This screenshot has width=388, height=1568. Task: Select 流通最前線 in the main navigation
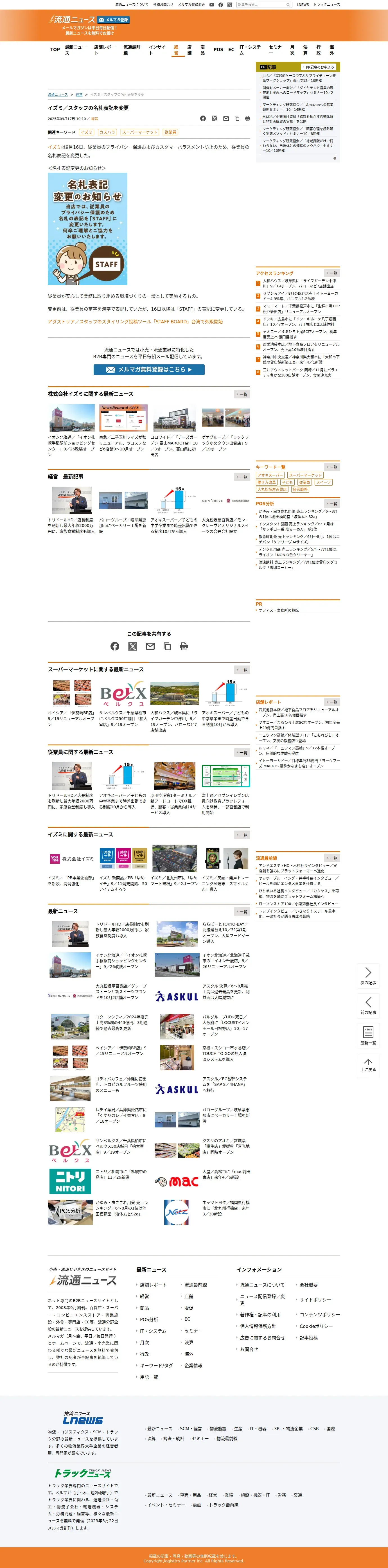pyautogui.click(x=132, y=50)
